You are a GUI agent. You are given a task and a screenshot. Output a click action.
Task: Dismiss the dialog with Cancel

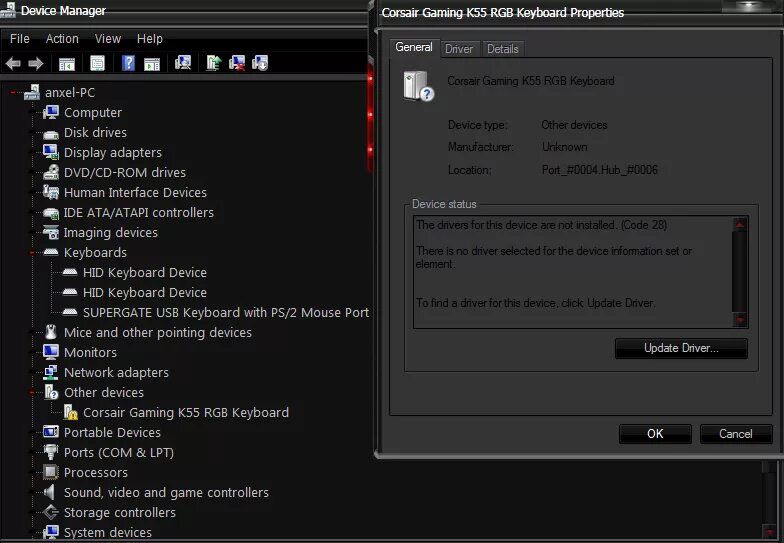pos(736,434)
